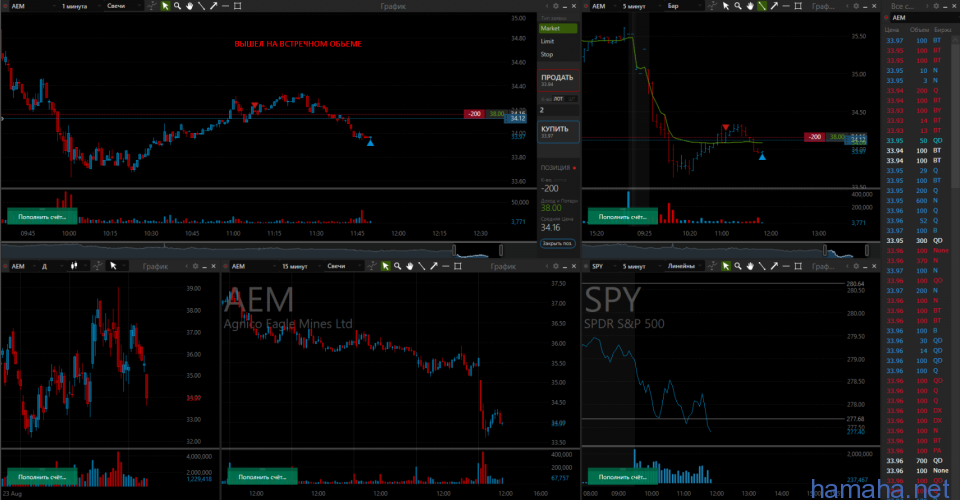This screenshot has width=960, height=500.
Task: Select the line tool in the 15-minute AEM chart
Action: point(422,266)
